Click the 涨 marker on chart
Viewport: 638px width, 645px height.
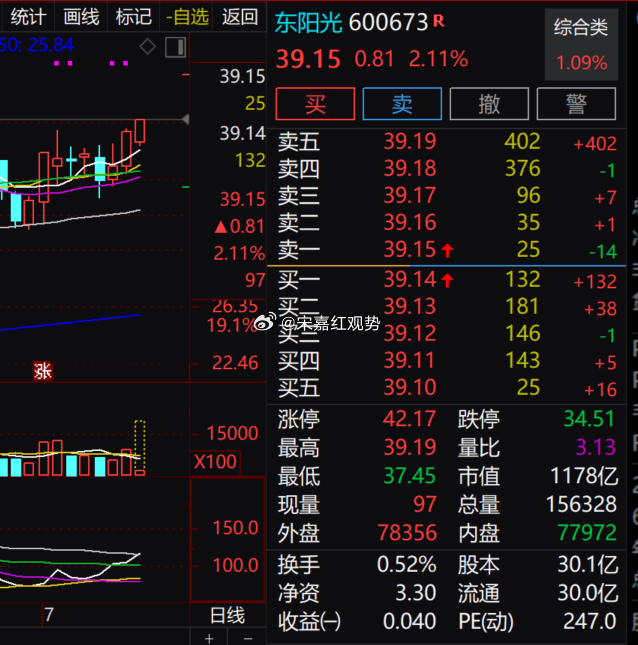(x=43, y=371)
